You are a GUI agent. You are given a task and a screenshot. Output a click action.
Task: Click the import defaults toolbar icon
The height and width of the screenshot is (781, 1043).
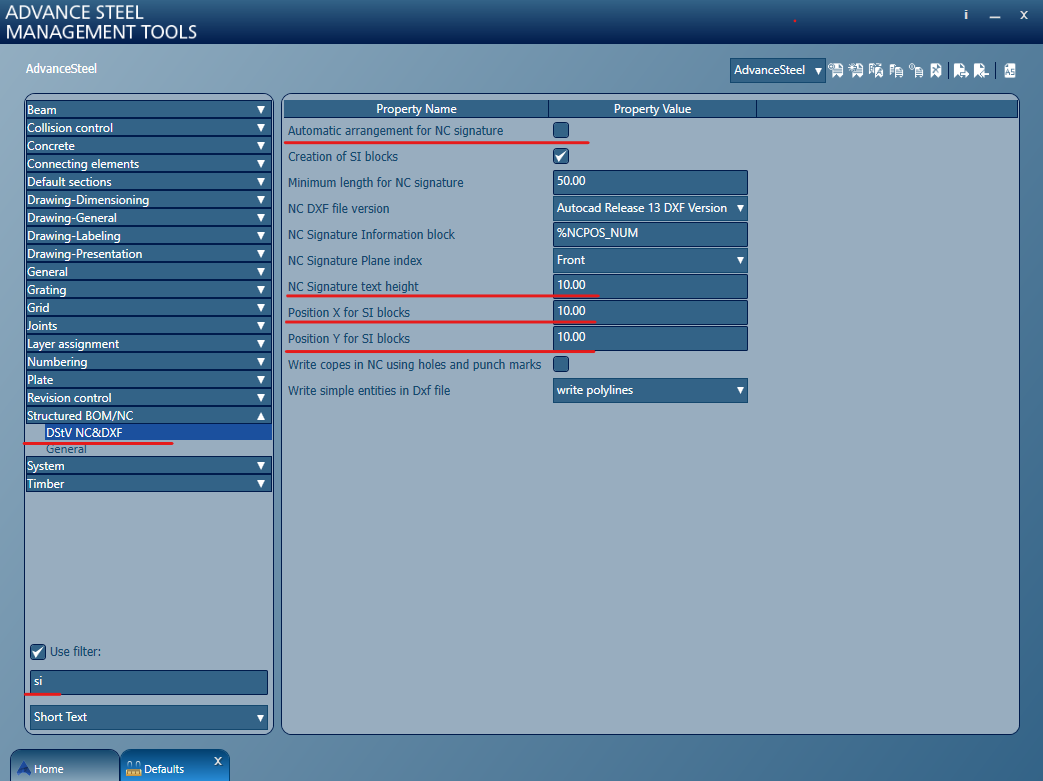point(980,70)
